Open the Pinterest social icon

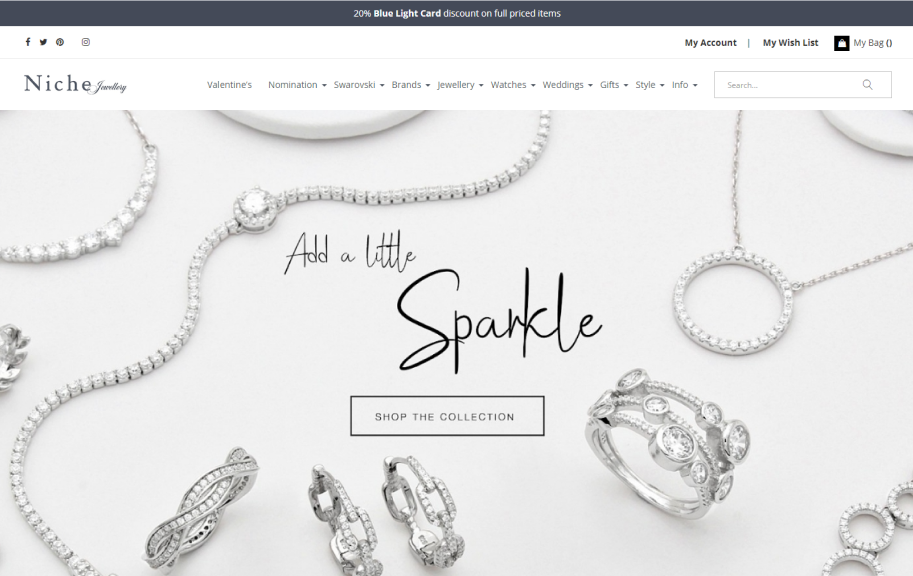[60, 42]
